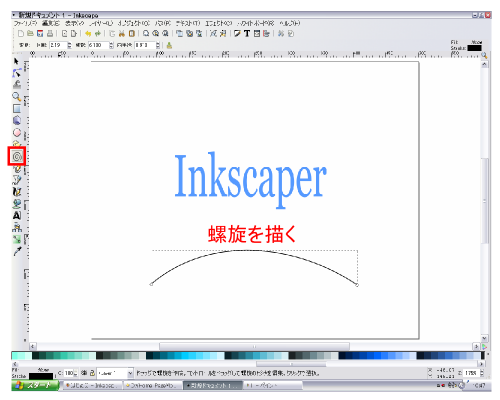This screenshot has width=500, height=400.
Task: Adjust zoom percentage spinner in status bar
Action: [x=482, y=373]
